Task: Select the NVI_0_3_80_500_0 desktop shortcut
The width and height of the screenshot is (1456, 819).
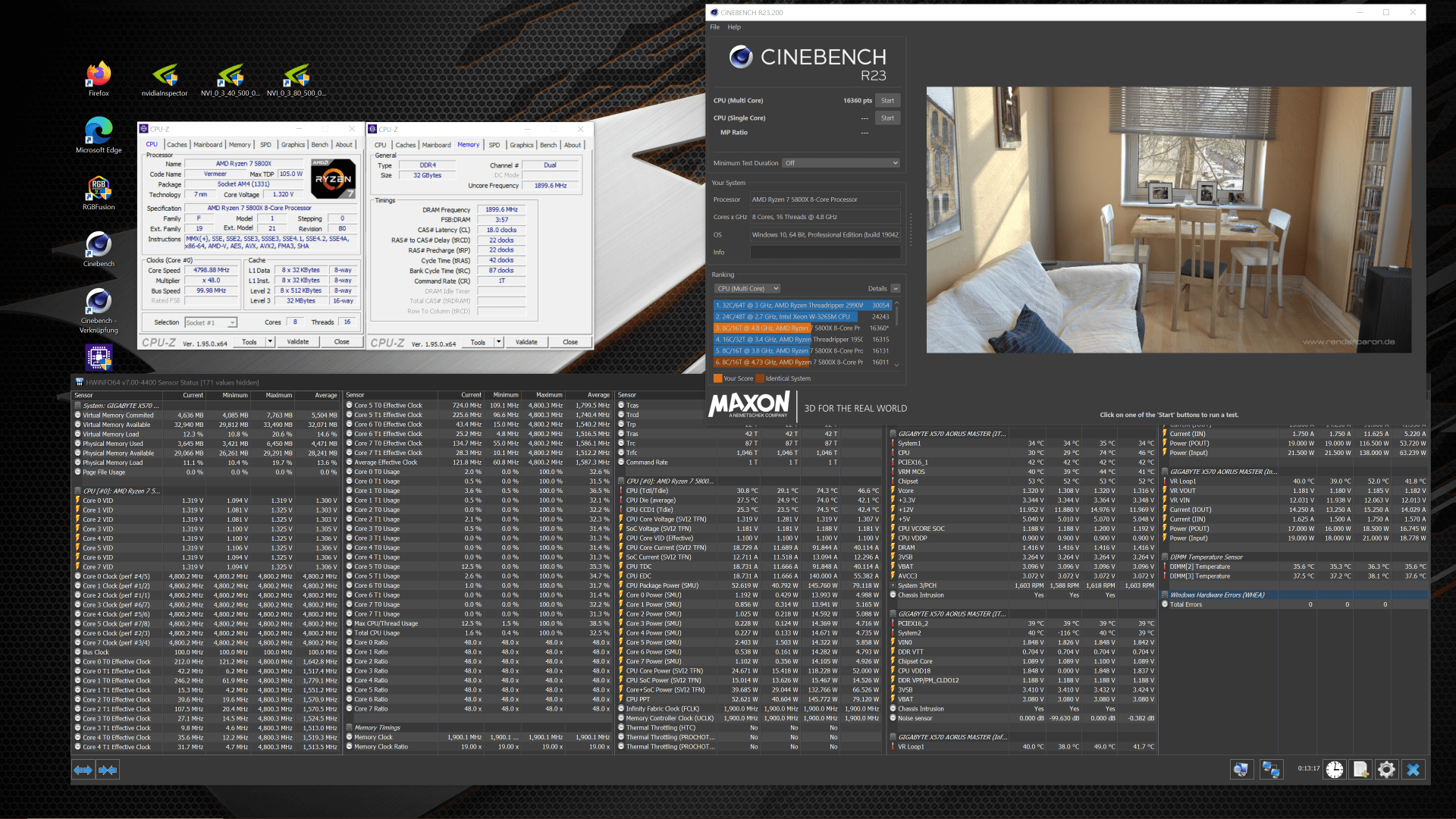Action: click(x=297, y=79)
